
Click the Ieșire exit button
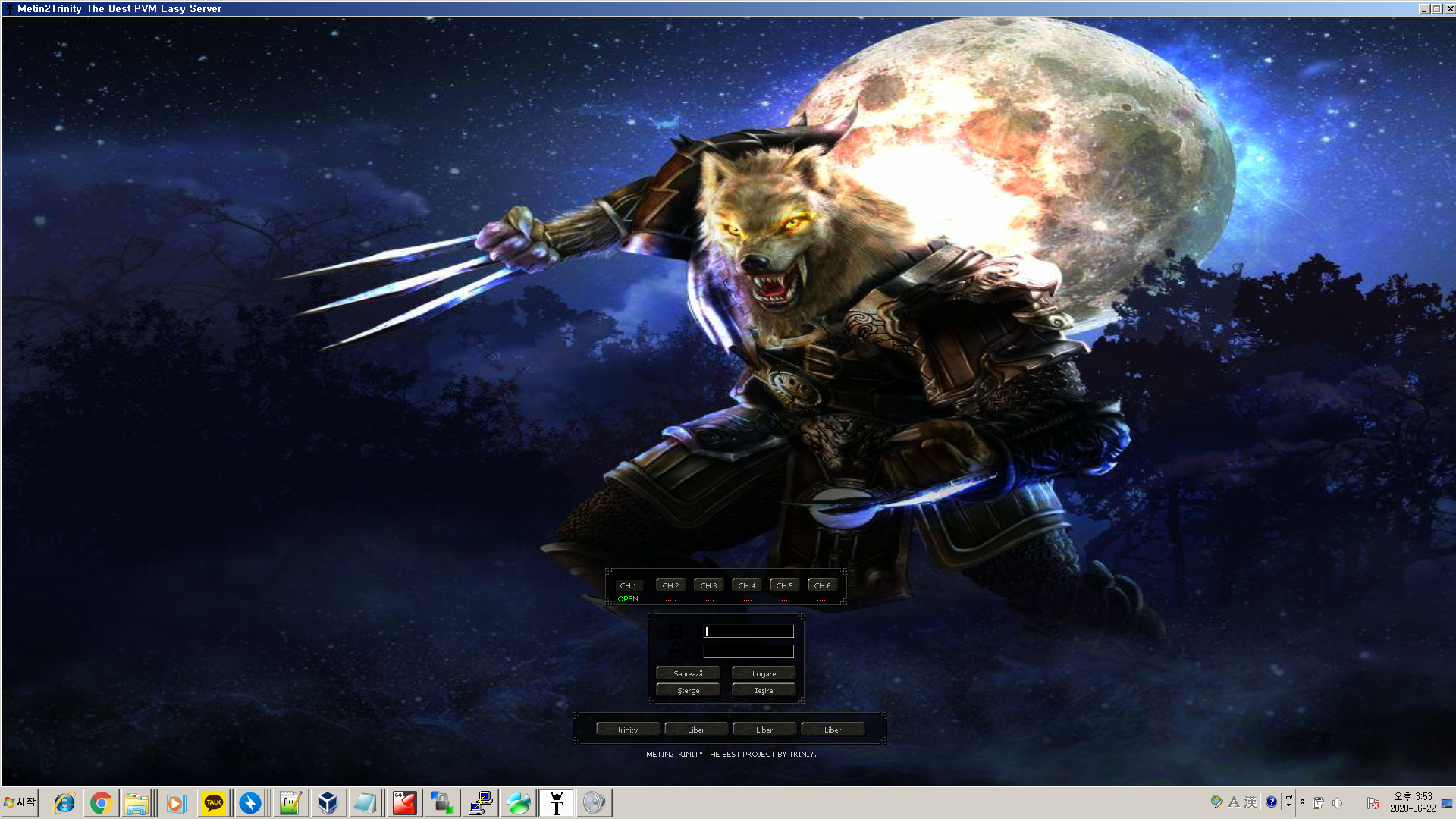coord(764,690)
